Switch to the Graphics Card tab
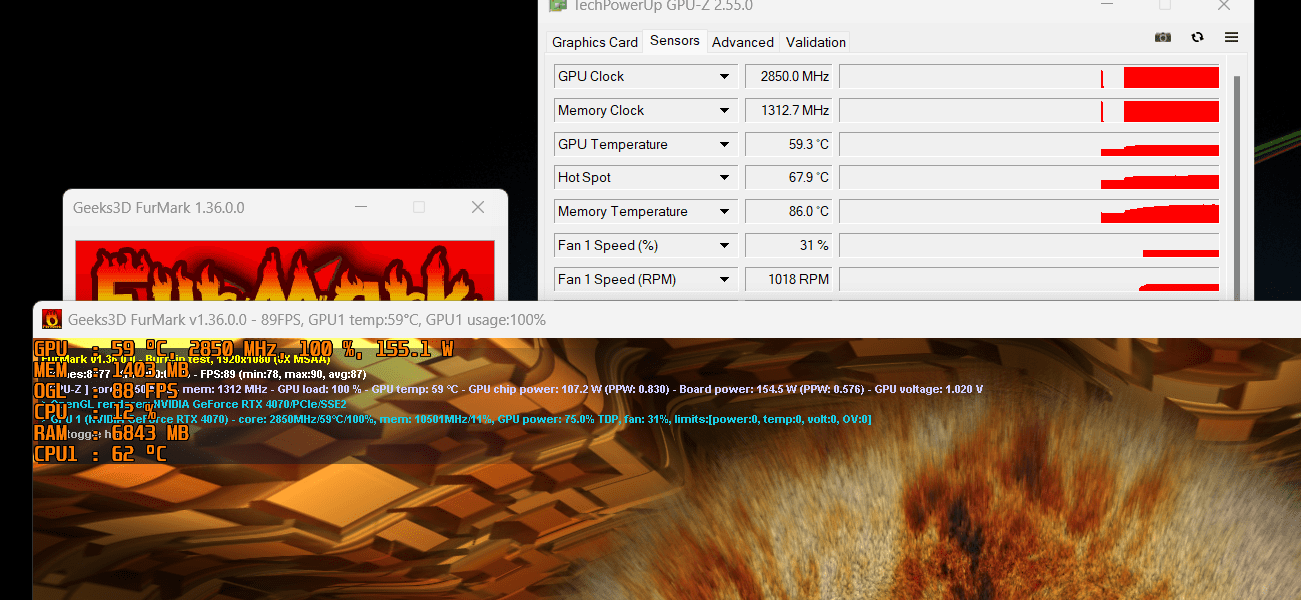 pos(595,42)
